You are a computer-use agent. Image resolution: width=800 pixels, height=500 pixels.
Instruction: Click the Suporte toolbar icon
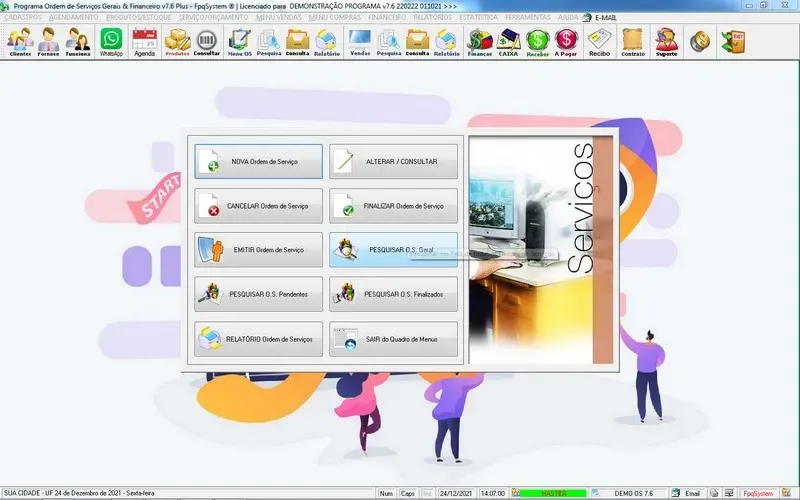coord(665,42)
